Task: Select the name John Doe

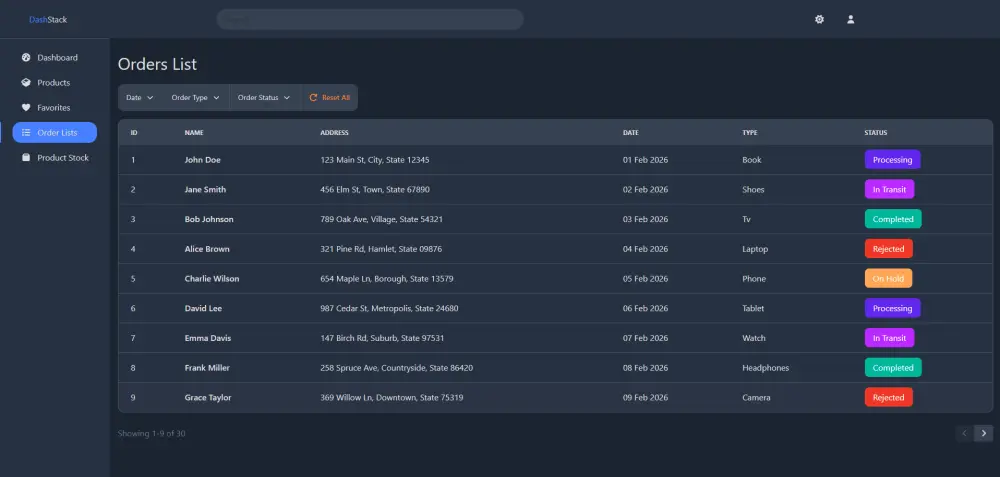Action: click(x=202, y=160)
